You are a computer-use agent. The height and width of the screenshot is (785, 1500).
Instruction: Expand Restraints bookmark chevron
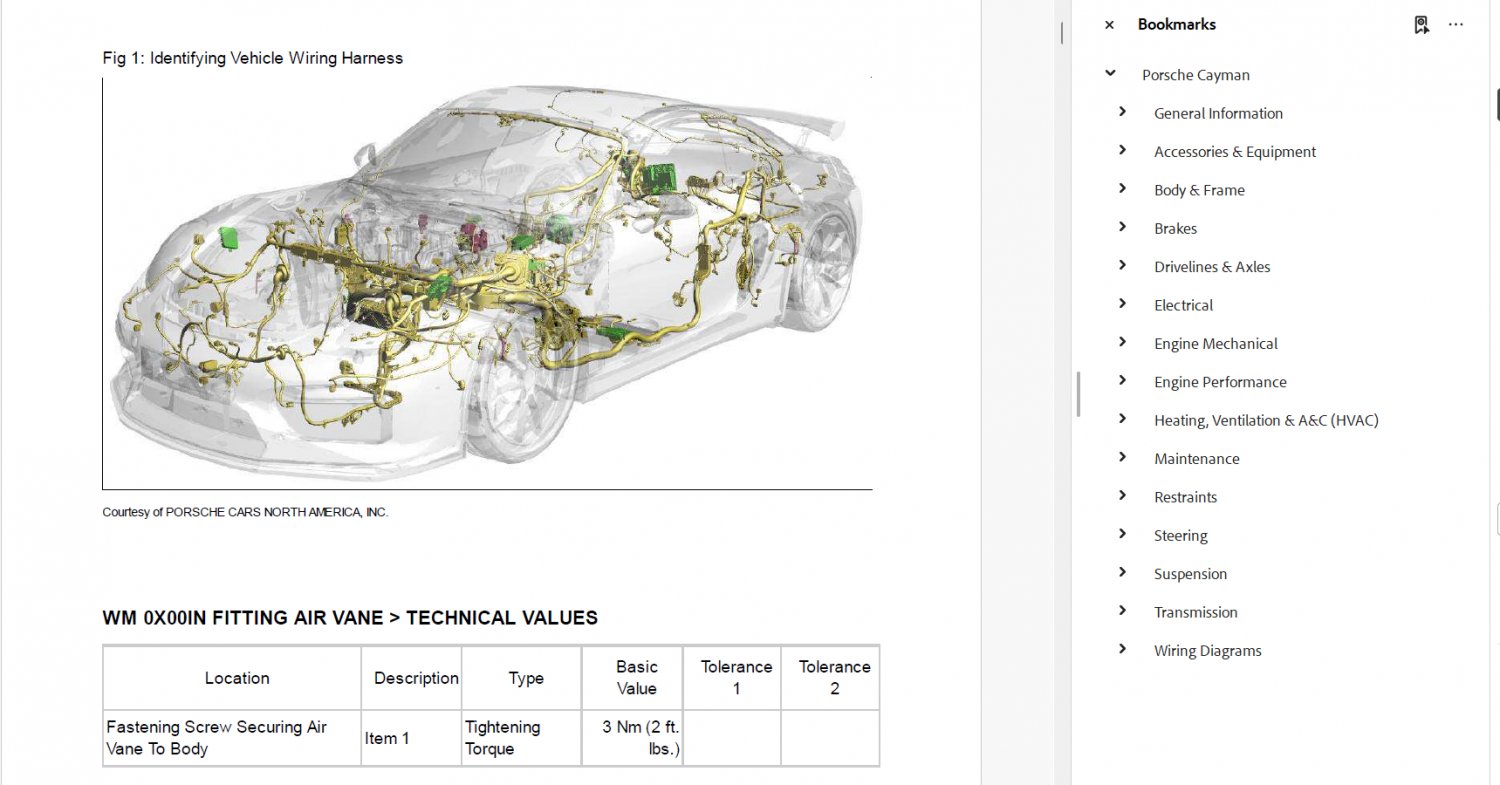1123,496
